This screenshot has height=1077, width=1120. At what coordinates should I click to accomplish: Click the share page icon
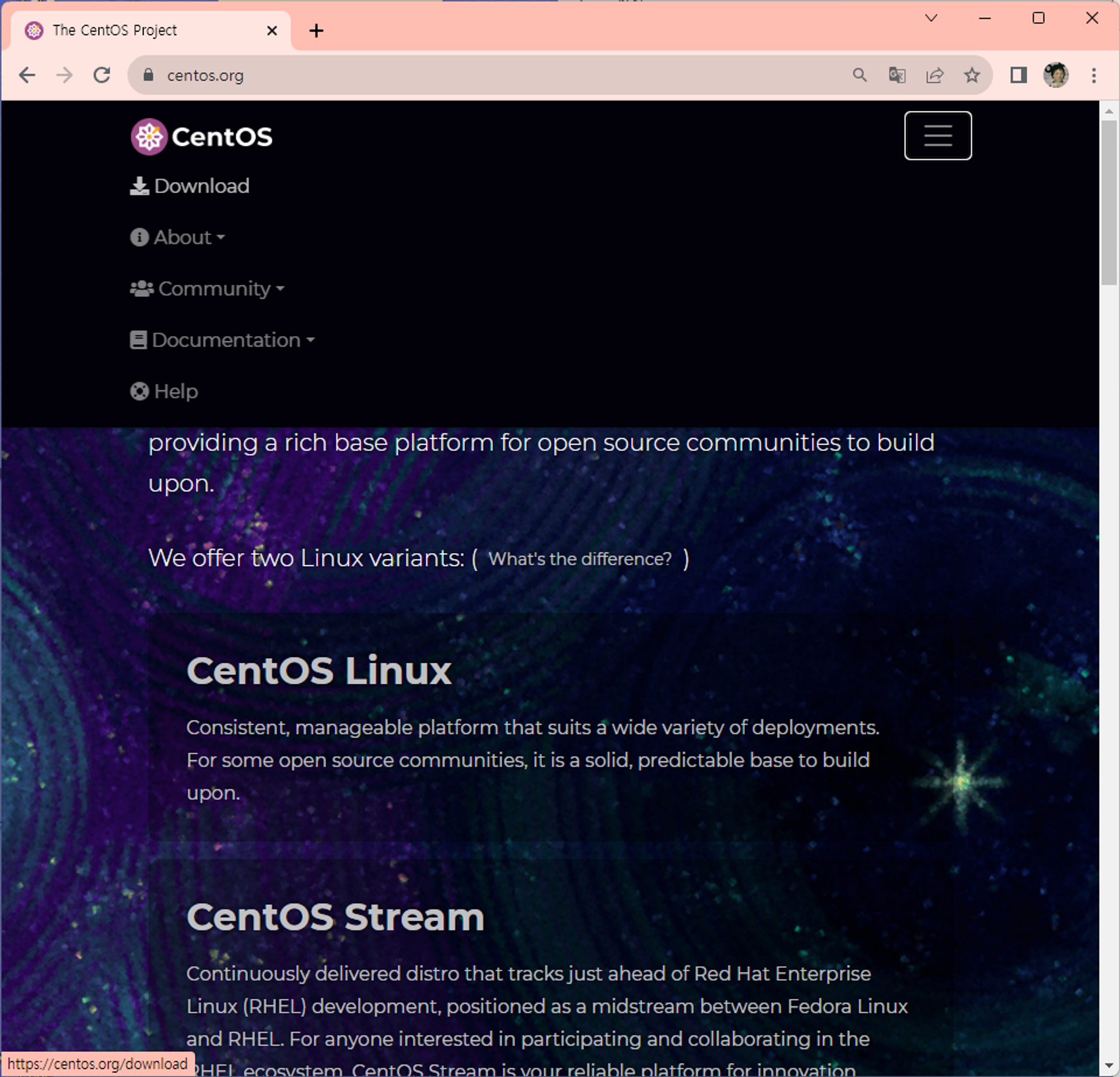(x=935, y=75)
